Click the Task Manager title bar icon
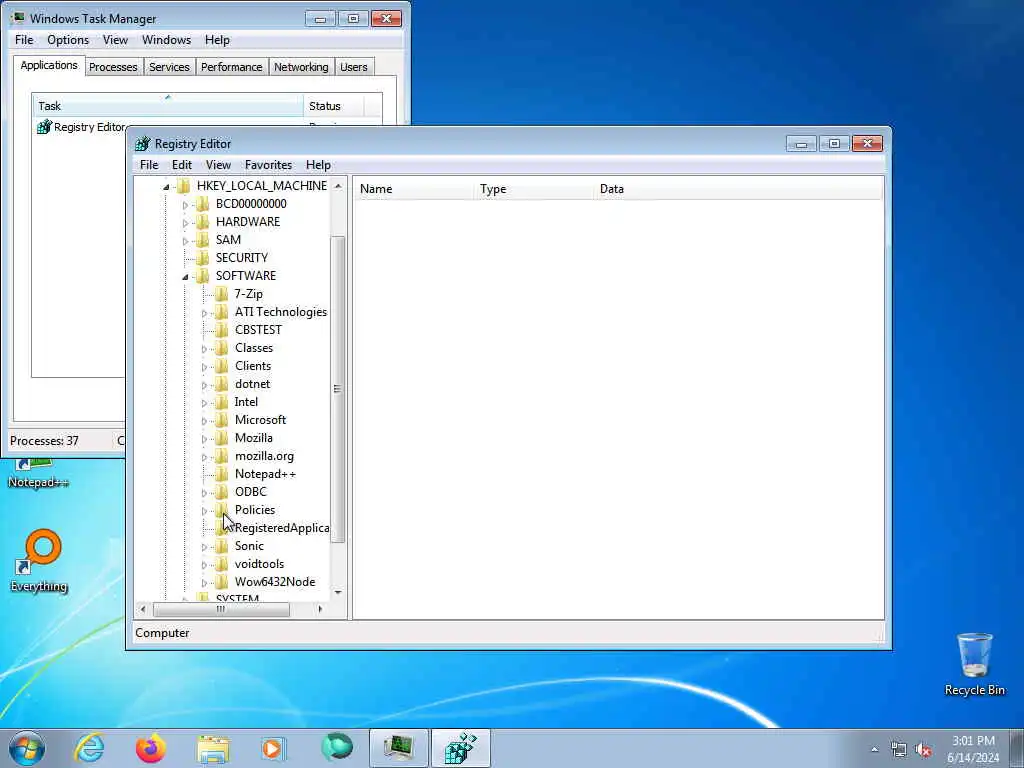 click(18, 18)
